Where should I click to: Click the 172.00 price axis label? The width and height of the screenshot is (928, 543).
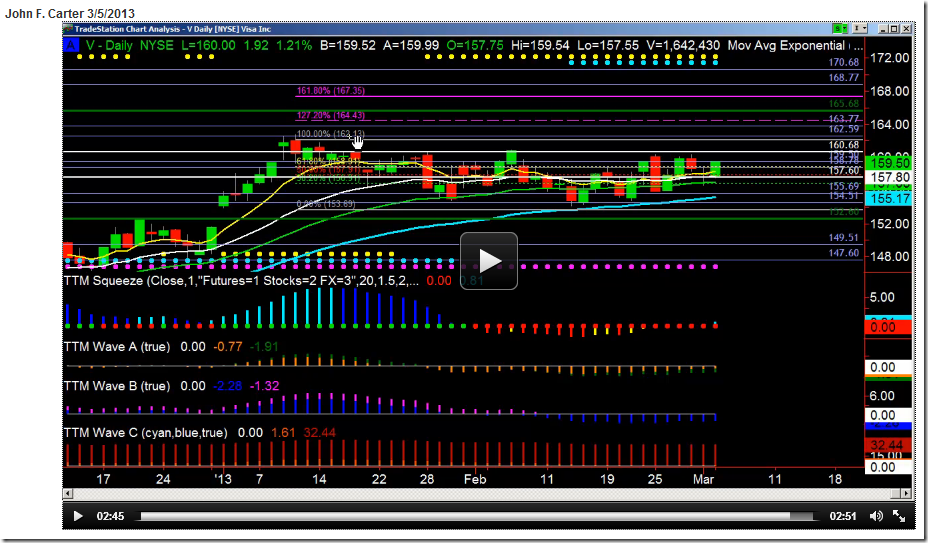(891, 58)
